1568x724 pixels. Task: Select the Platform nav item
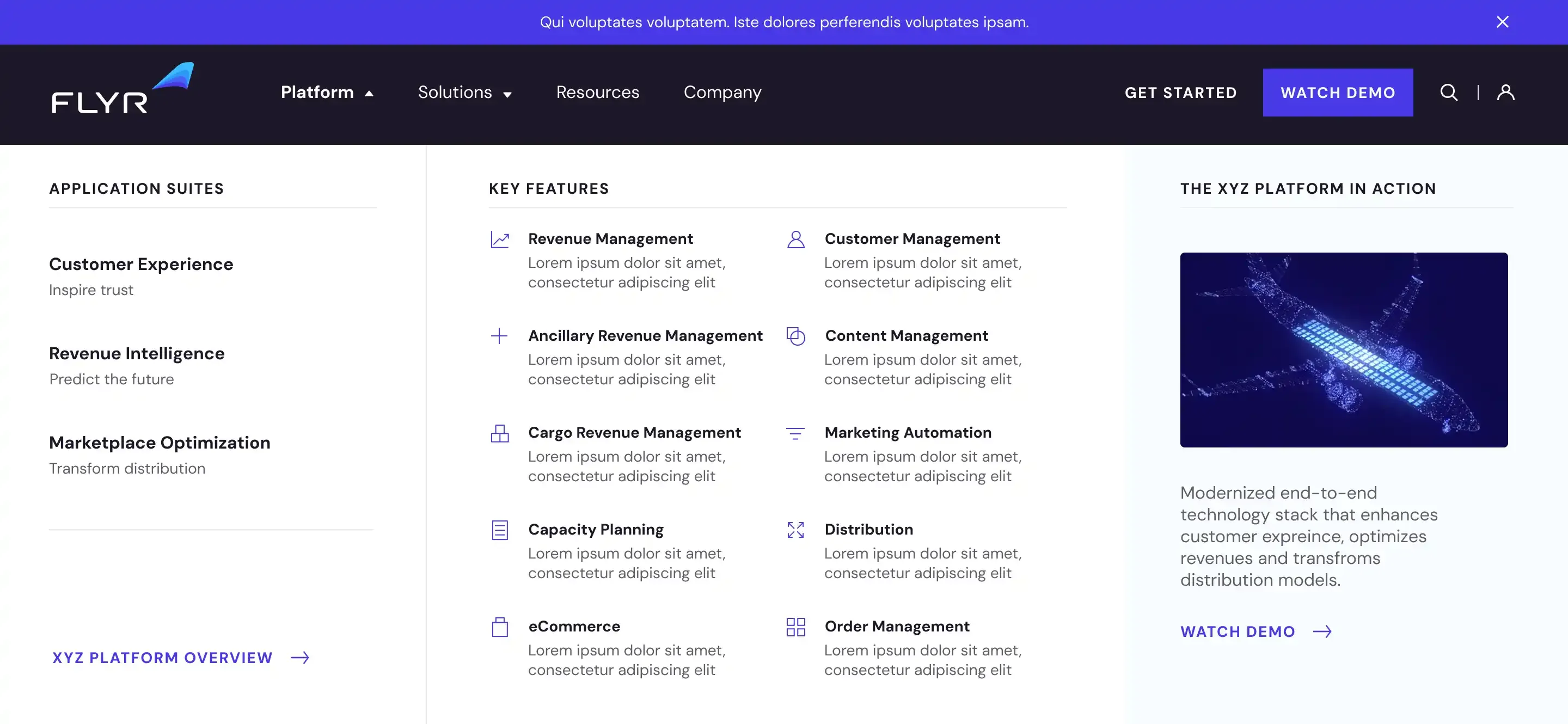click(x=317, y=93)
